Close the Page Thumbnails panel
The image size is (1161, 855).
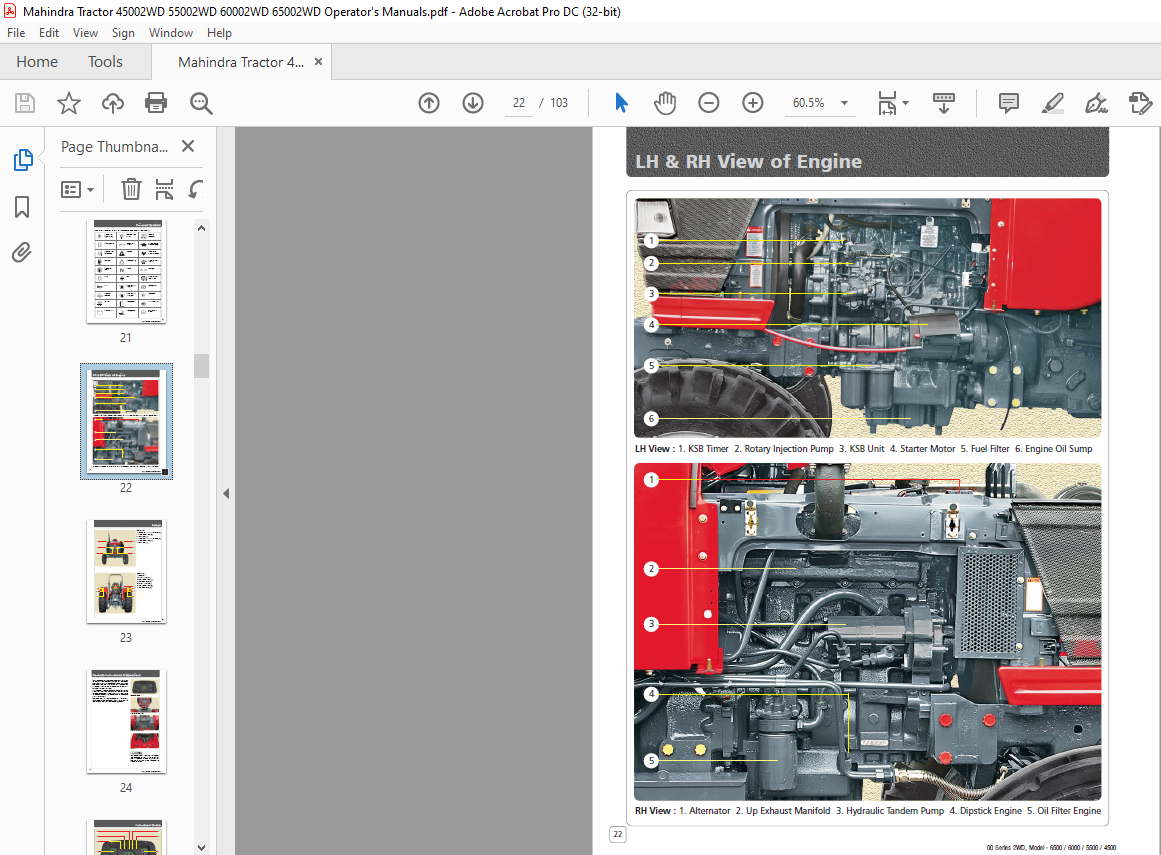pos(188,146)
